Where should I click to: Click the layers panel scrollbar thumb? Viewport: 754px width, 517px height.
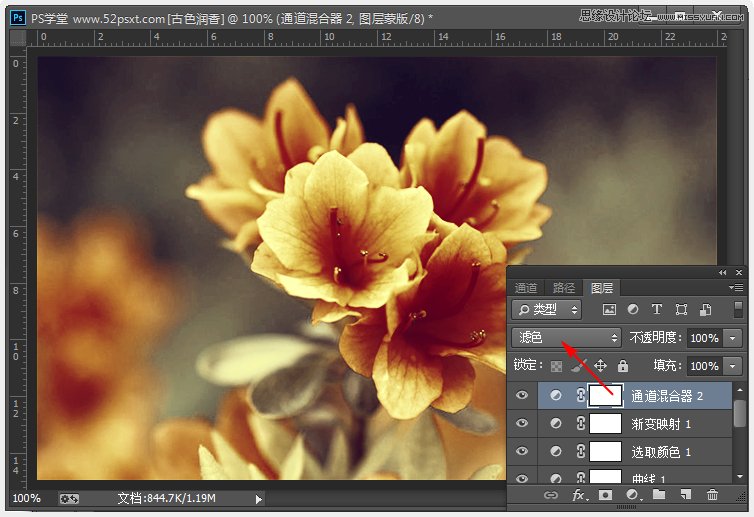tap(740, 413)
